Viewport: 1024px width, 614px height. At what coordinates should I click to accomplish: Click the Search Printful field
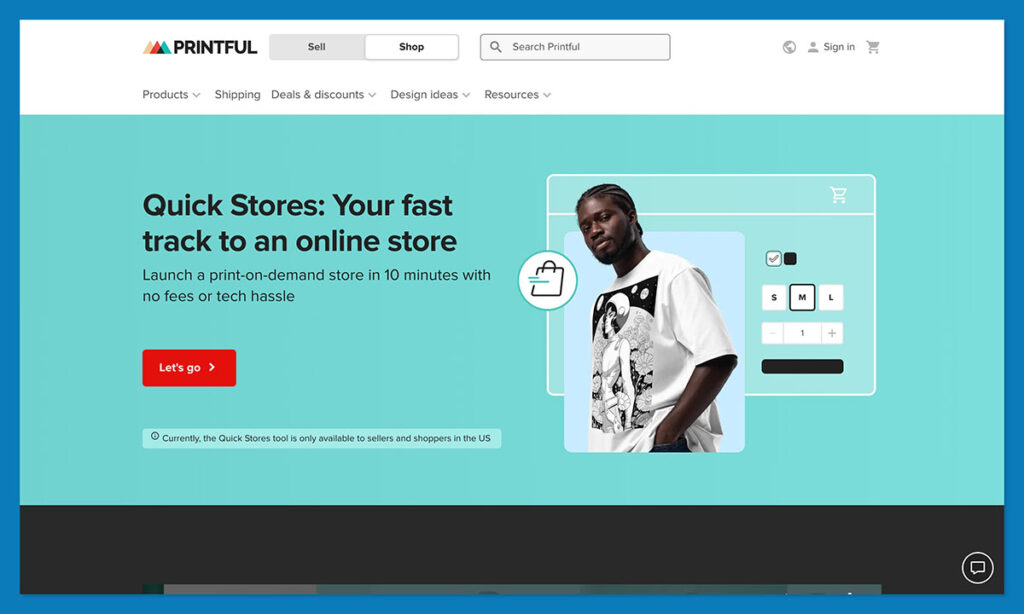click(x=575, y=47)
